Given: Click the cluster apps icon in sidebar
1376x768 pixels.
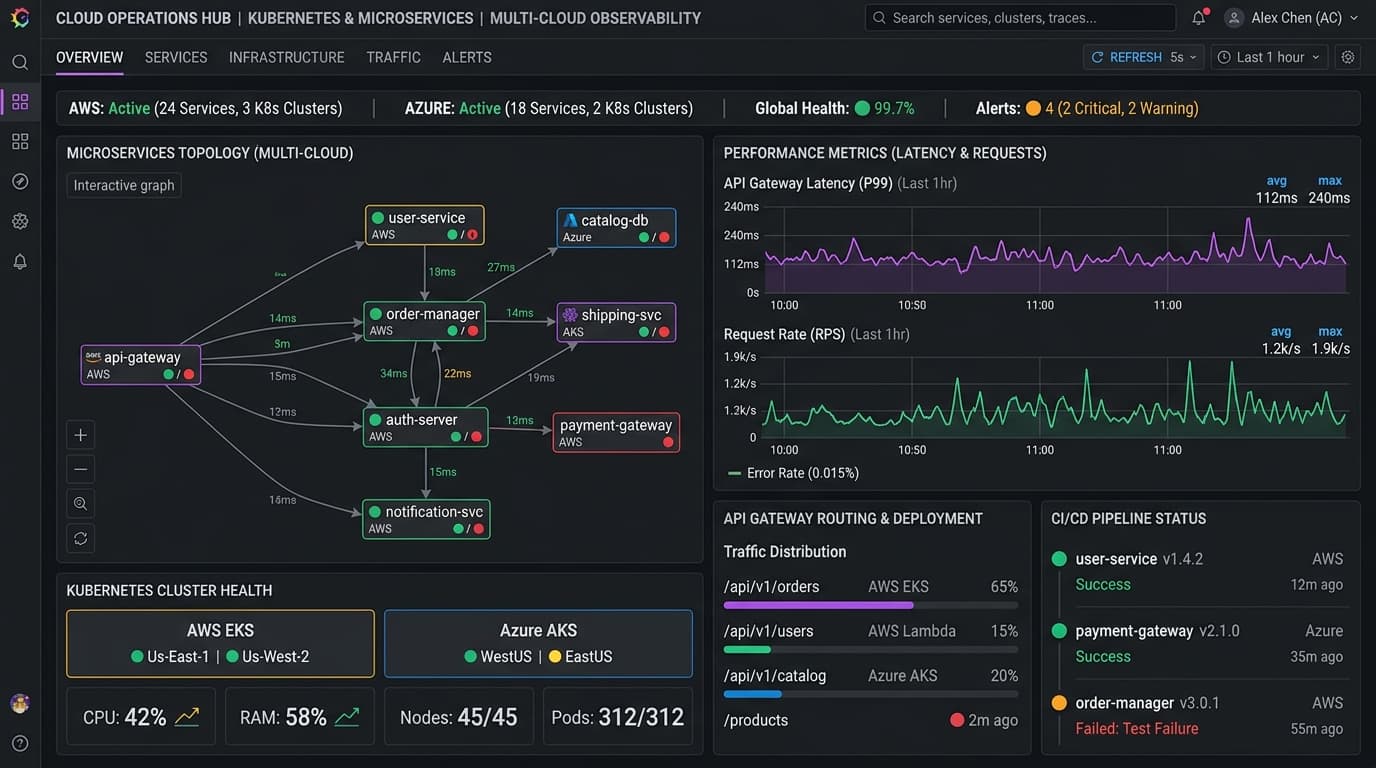Looking at the screenshot, I should tap(20, 141).
